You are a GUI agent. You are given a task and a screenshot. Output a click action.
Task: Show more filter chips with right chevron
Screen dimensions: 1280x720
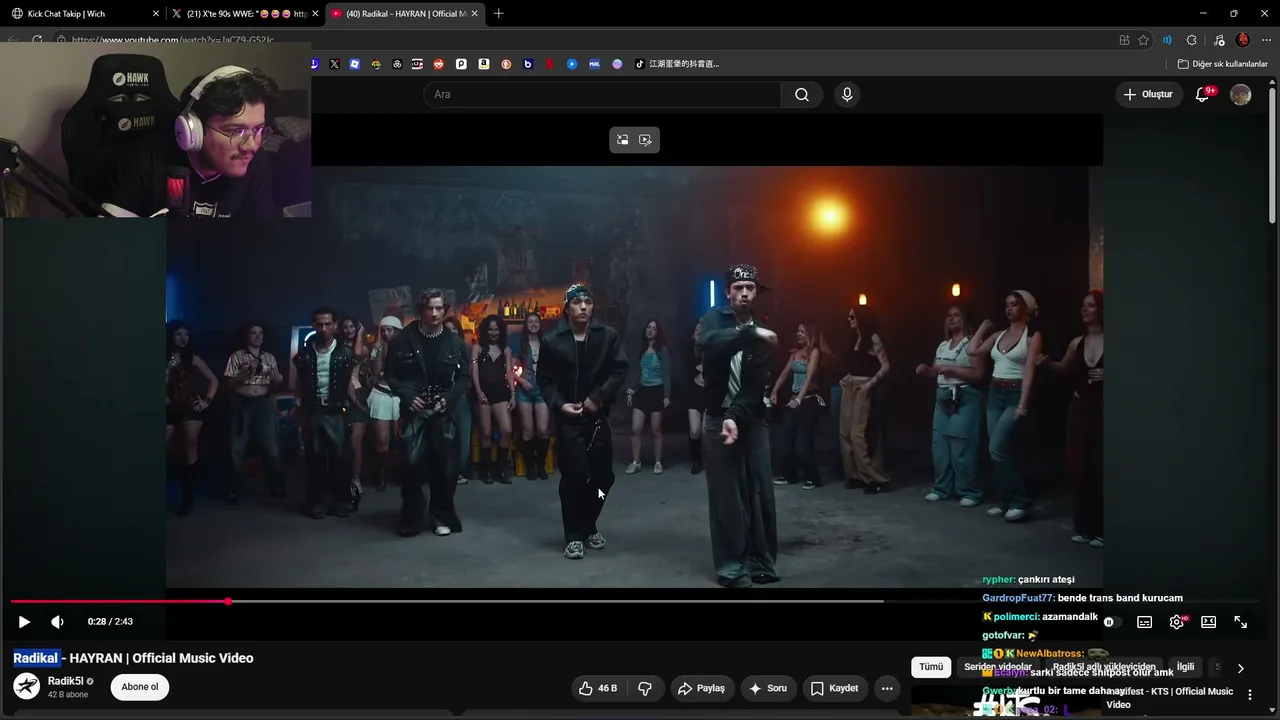pos(1240,668)
